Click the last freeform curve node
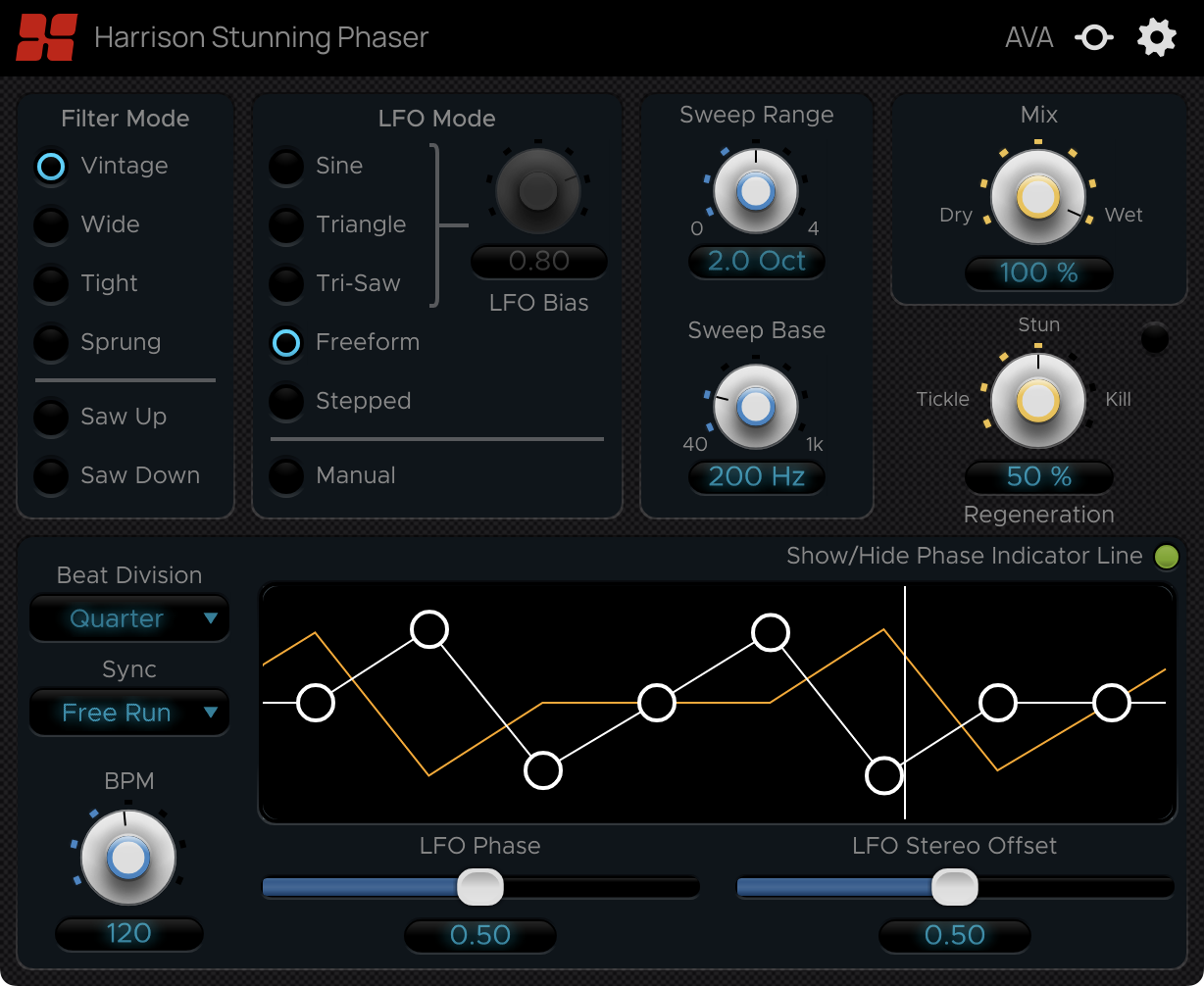Image resolution: width=1204 pixels, height=986 pixels. tap(1112, 703)
